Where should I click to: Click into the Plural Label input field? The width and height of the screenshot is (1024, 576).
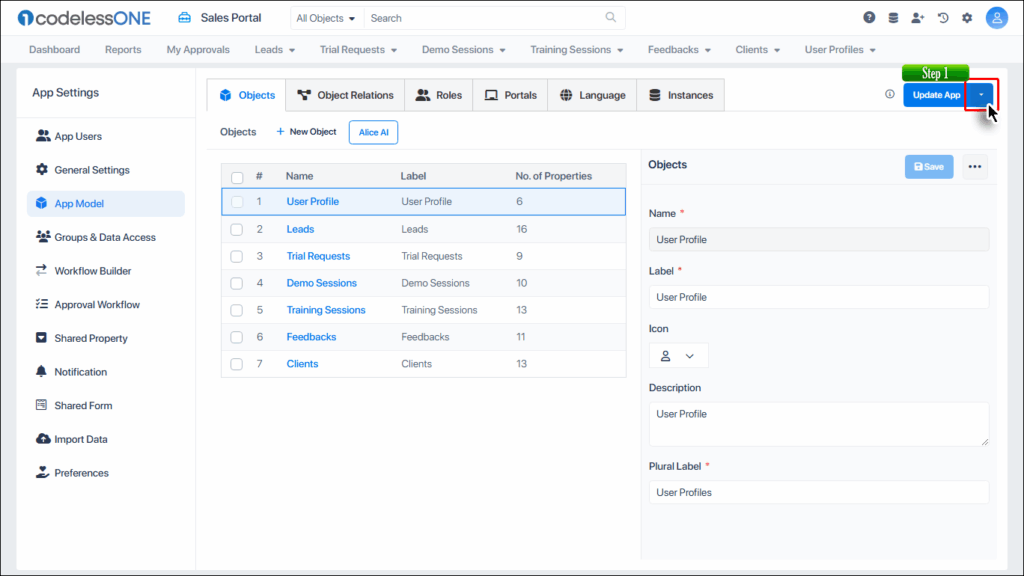click(818, 492)
